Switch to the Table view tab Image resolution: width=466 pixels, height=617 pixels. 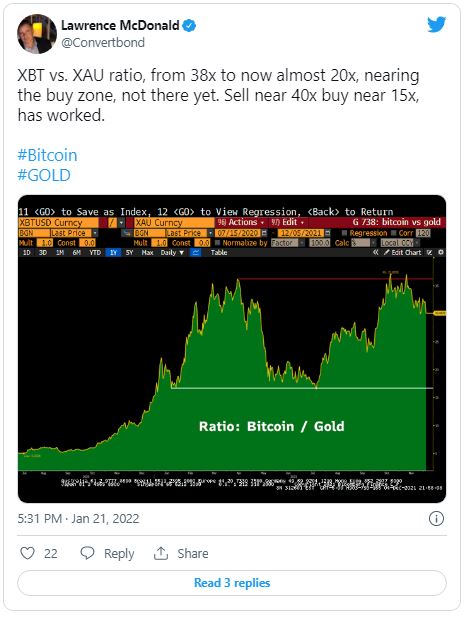[x=219, y=253]
